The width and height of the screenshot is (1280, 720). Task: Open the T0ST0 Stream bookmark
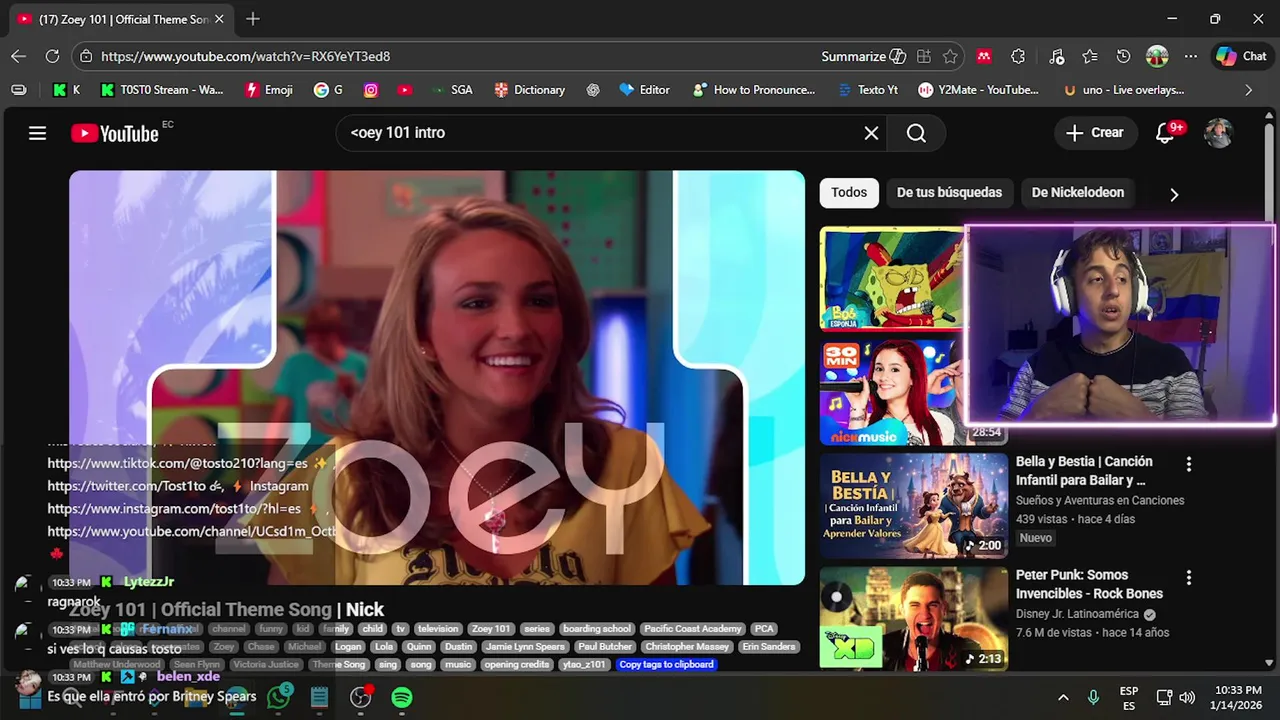pyautogui.click(x=162, y=90)
